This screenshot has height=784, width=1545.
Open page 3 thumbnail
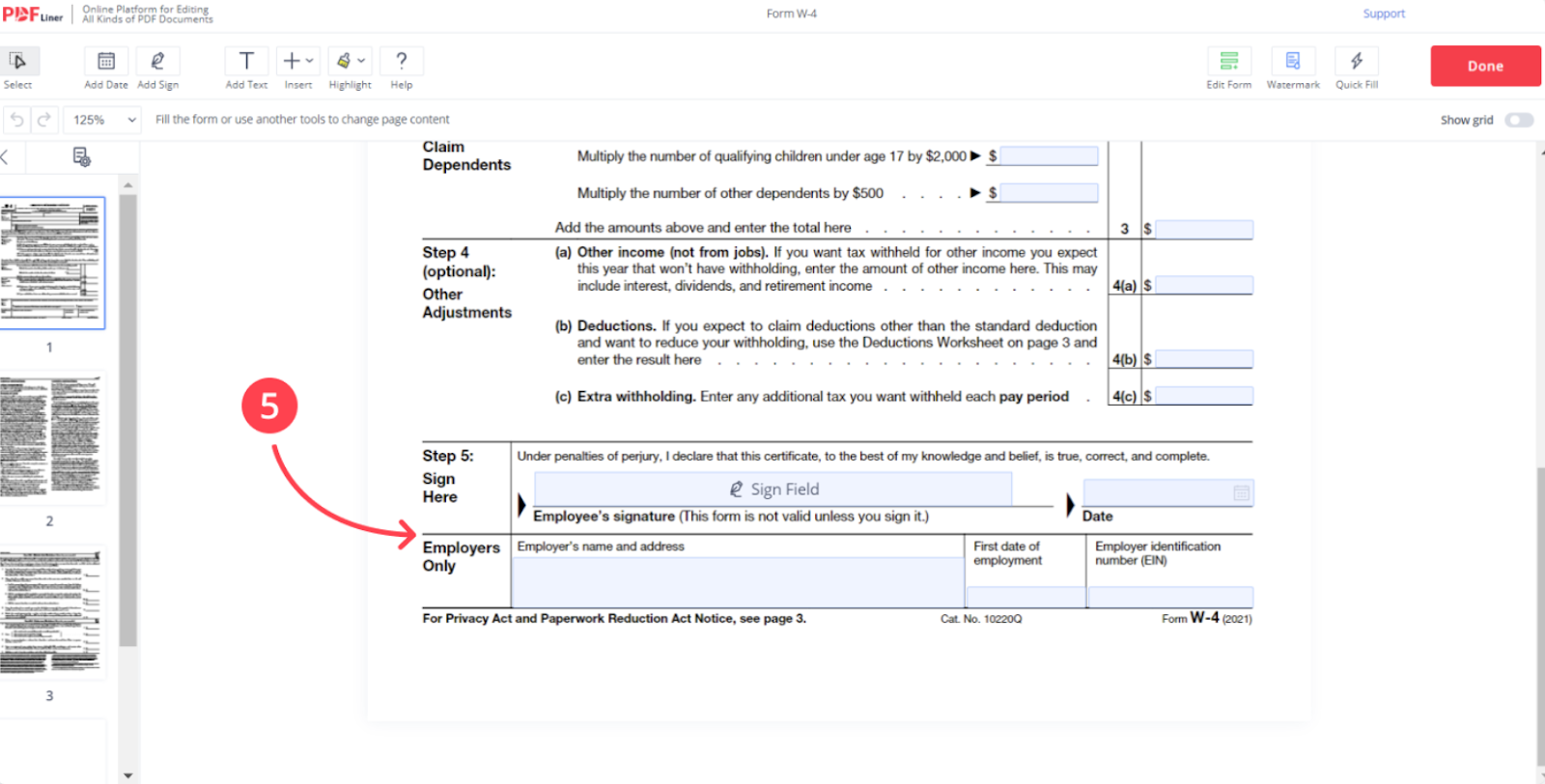click(x=50, y=613)
